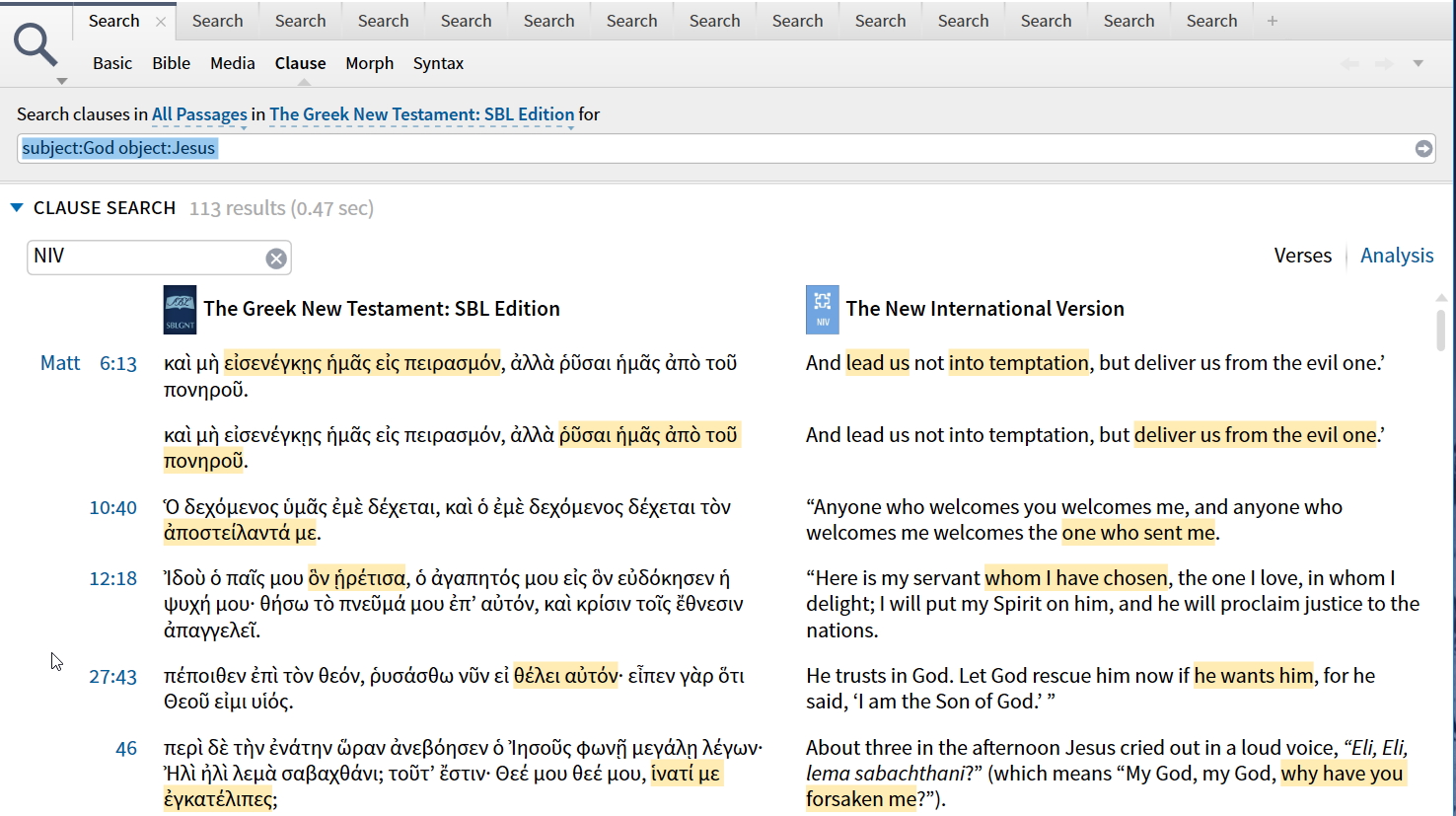Open verse reference 46

(126, 749)
